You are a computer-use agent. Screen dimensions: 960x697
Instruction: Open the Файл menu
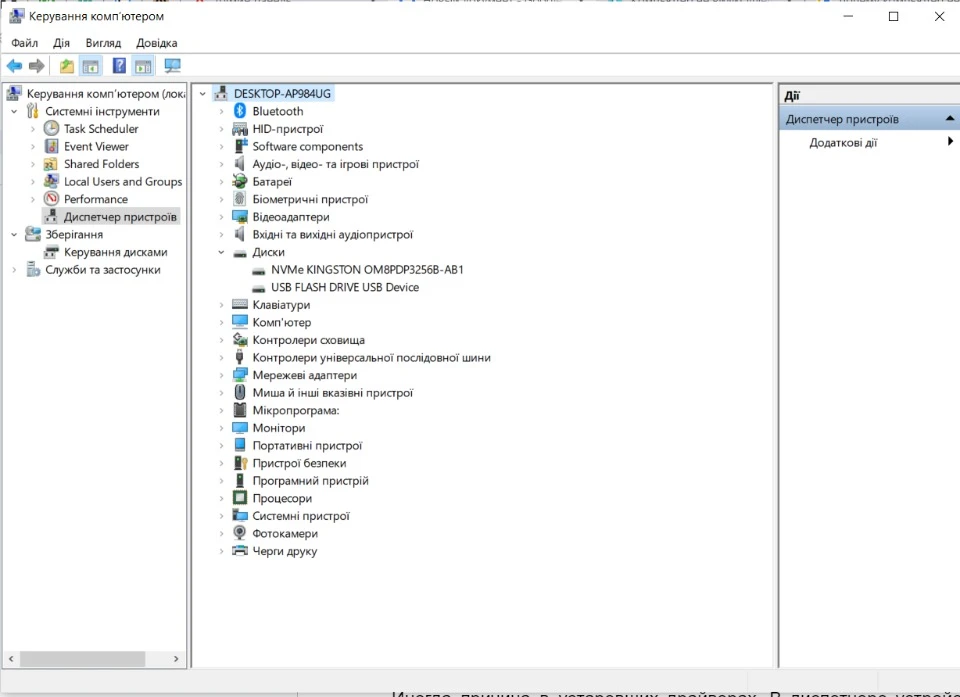click(24, 43)
